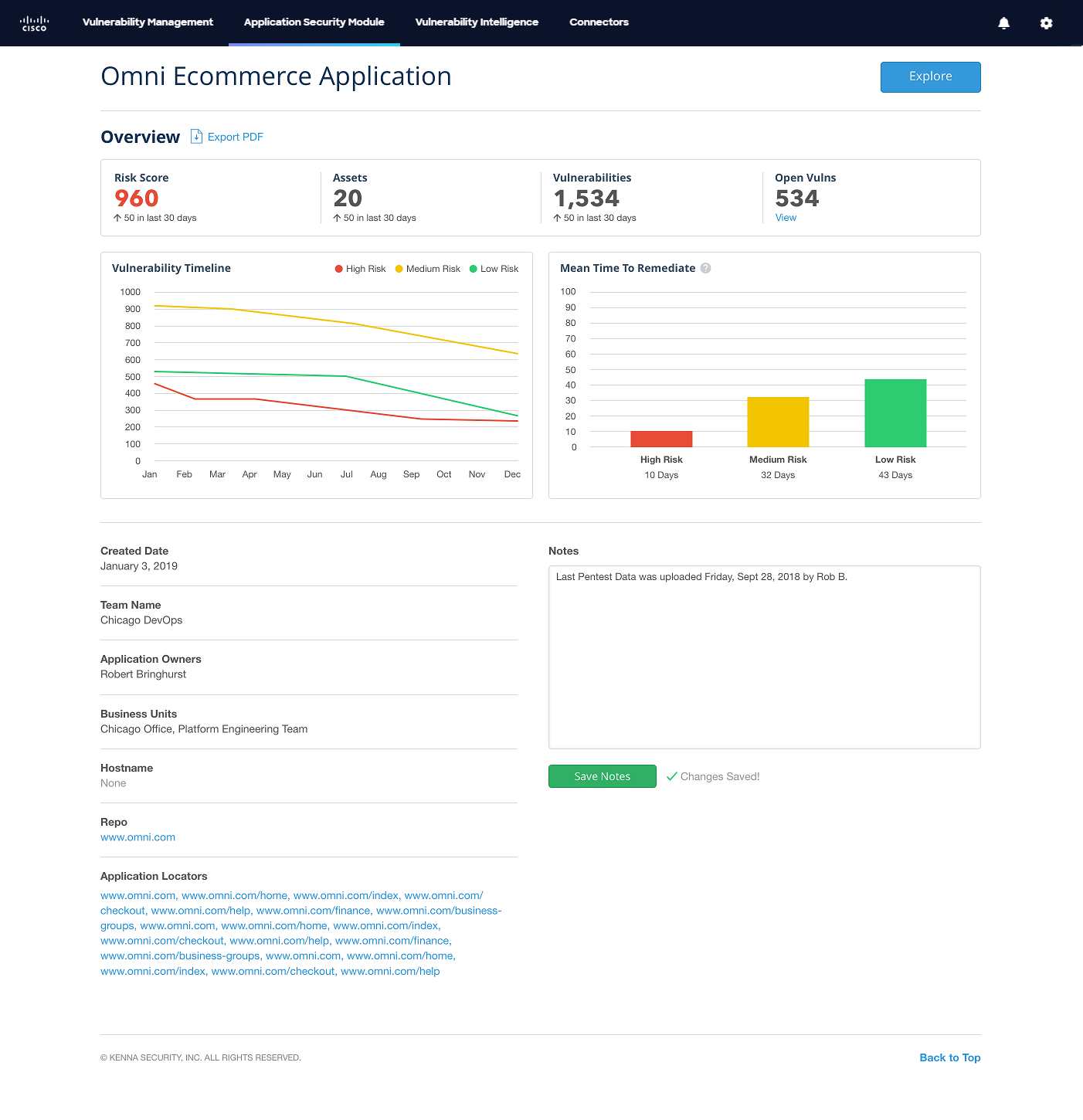1083x1120 pixels.
Task: Click the 'Robert Bringhurst' owner name
Action: click(x=143, y=674)
